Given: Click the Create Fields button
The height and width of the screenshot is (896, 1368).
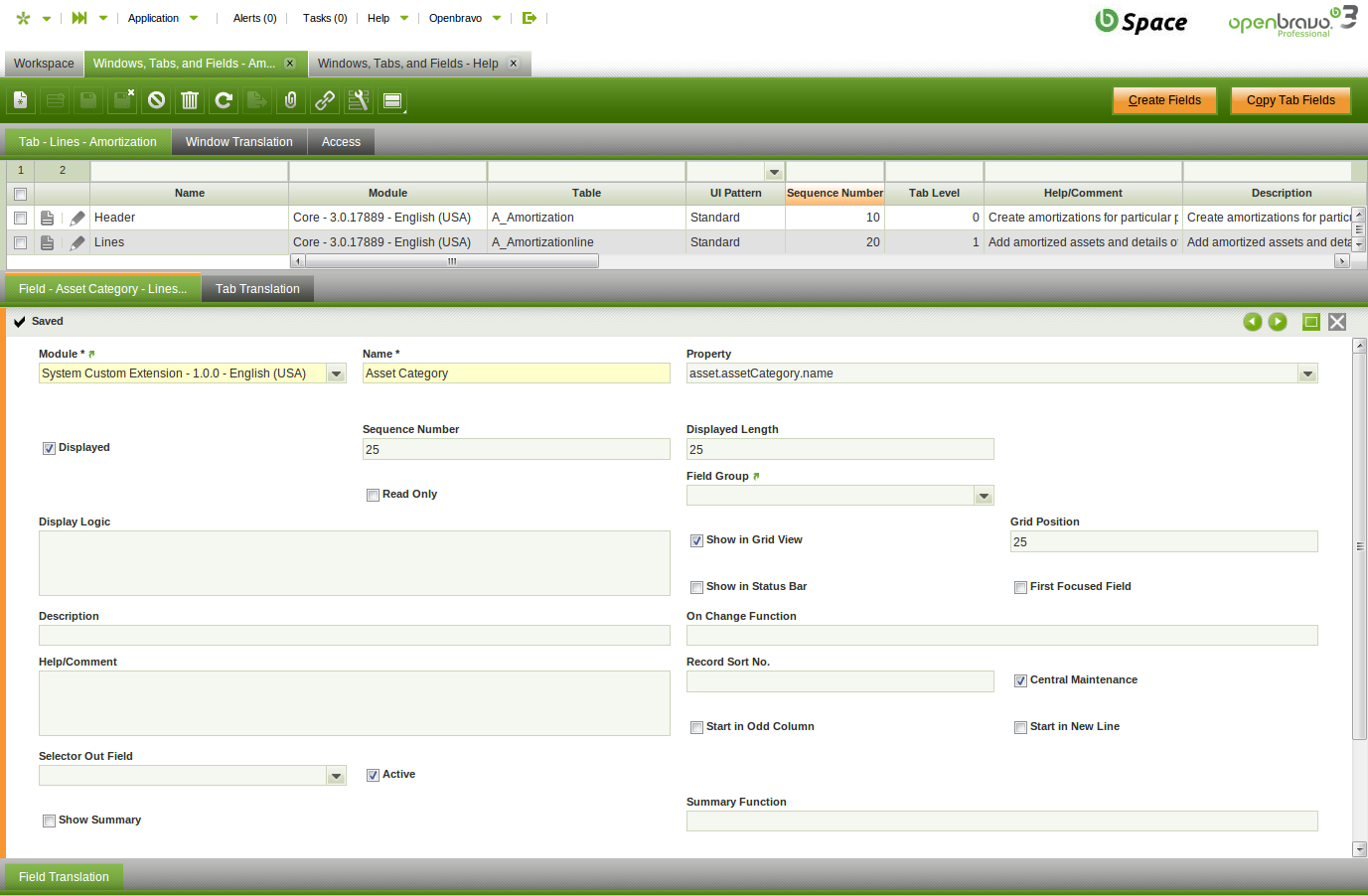Looking at the screenshot, I should (x=1163, y=100).
